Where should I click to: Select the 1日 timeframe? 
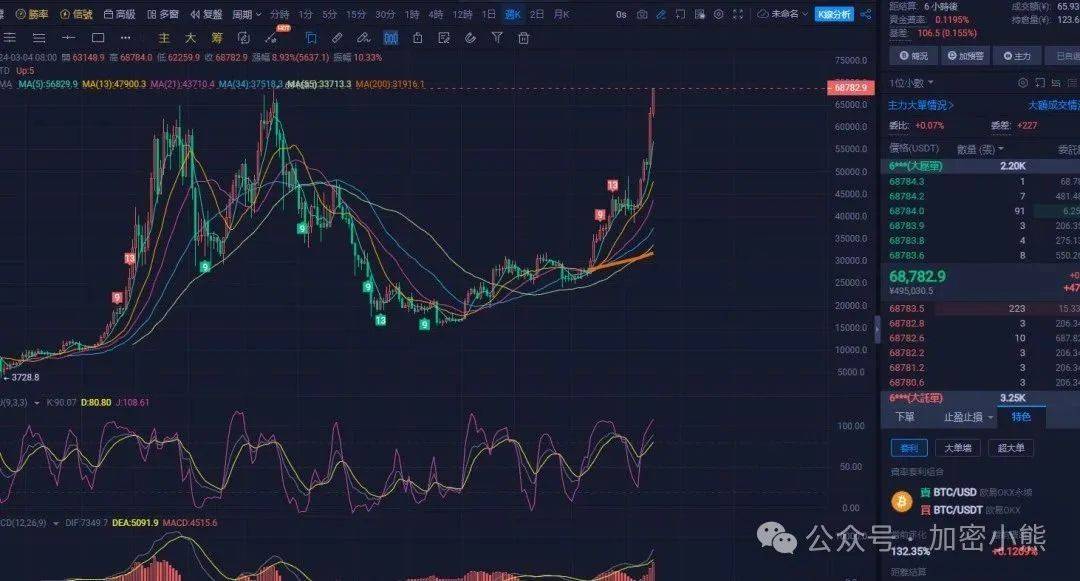click(x=488, y=14)
